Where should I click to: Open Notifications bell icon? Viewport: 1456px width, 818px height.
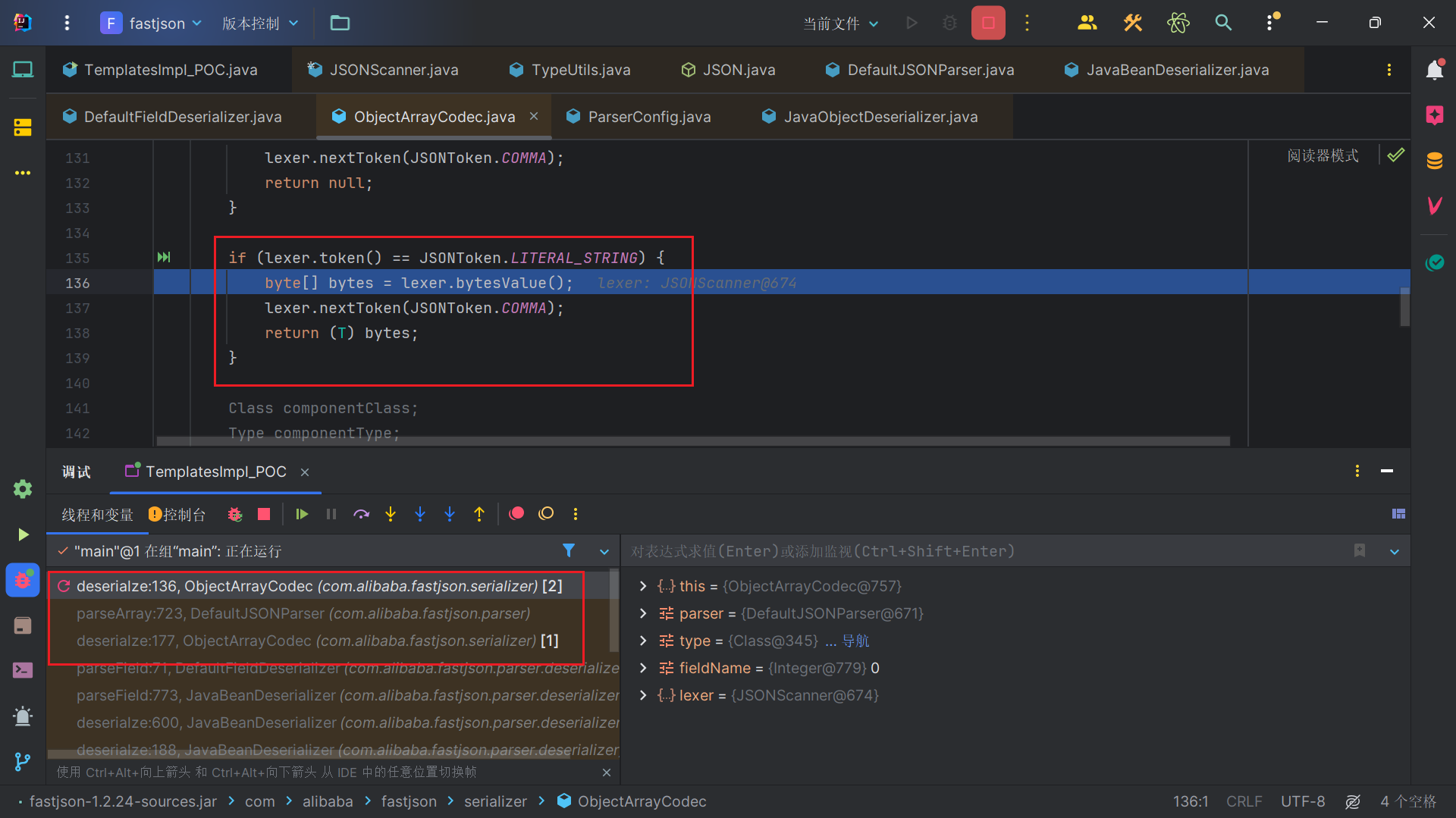coord(1434,70)
